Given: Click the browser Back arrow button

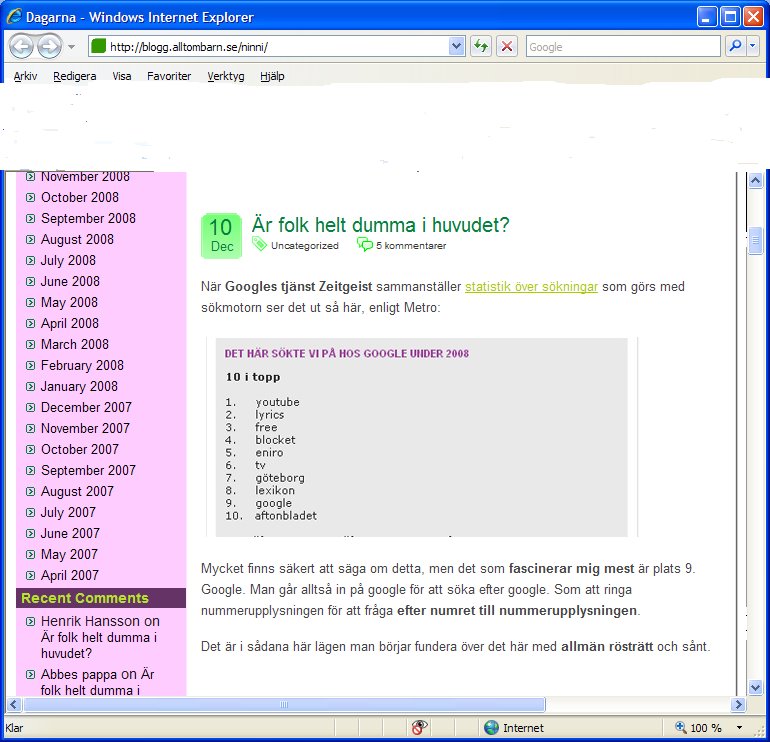Looking at the screenshot, I should [x=22, y=47].
